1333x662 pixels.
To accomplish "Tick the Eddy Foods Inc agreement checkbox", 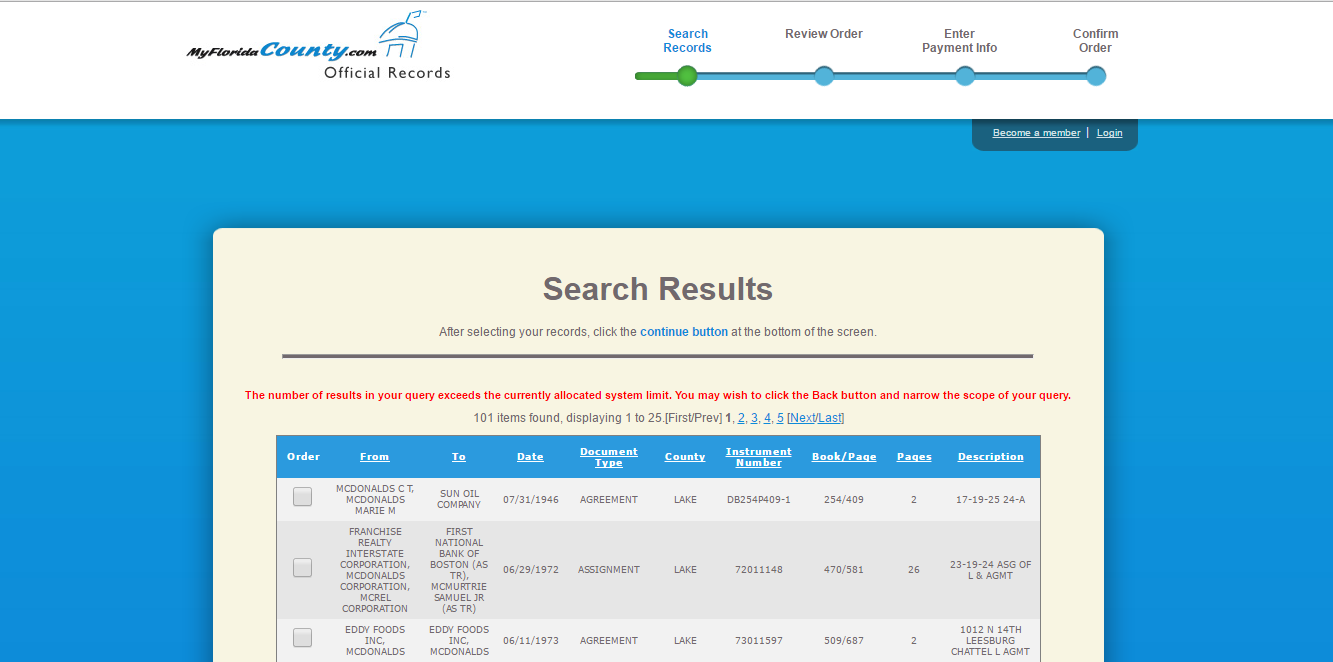I will pyautogui.click(x=302, y=638).
